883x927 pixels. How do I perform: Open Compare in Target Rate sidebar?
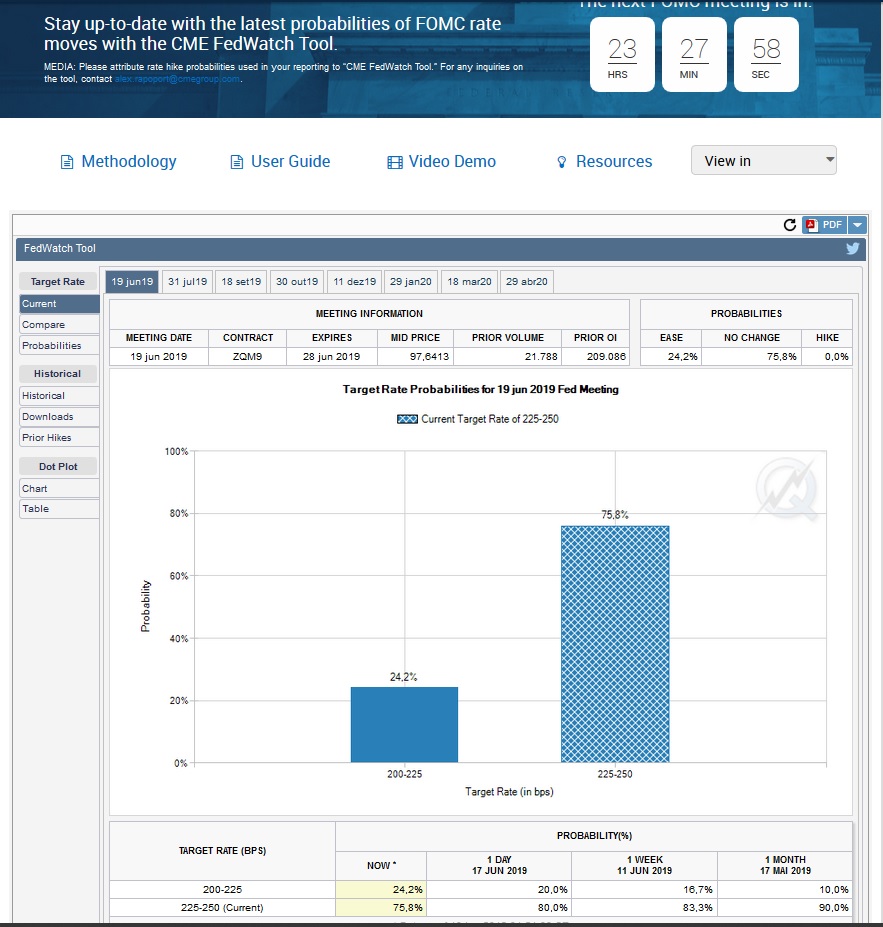[59, 325]
